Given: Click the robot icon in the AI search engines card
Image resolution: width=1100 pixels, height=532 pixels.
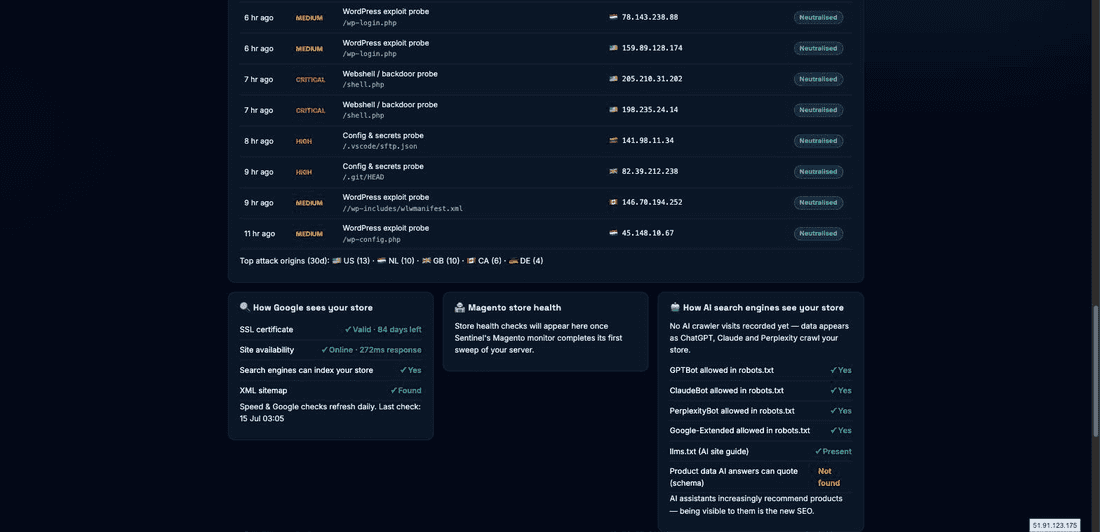Looking at the screenshot, I should 675,307.
